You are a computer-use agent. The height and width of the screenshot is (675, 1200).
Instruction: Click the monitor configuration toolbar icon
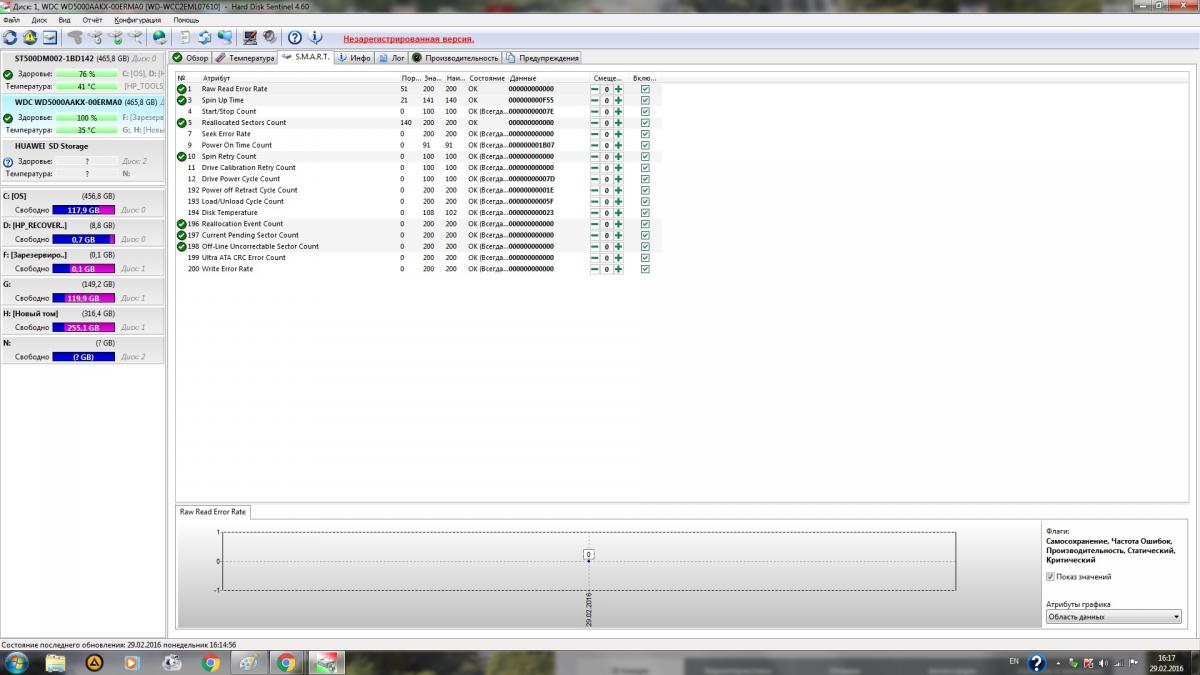click(x=250, y=38)
